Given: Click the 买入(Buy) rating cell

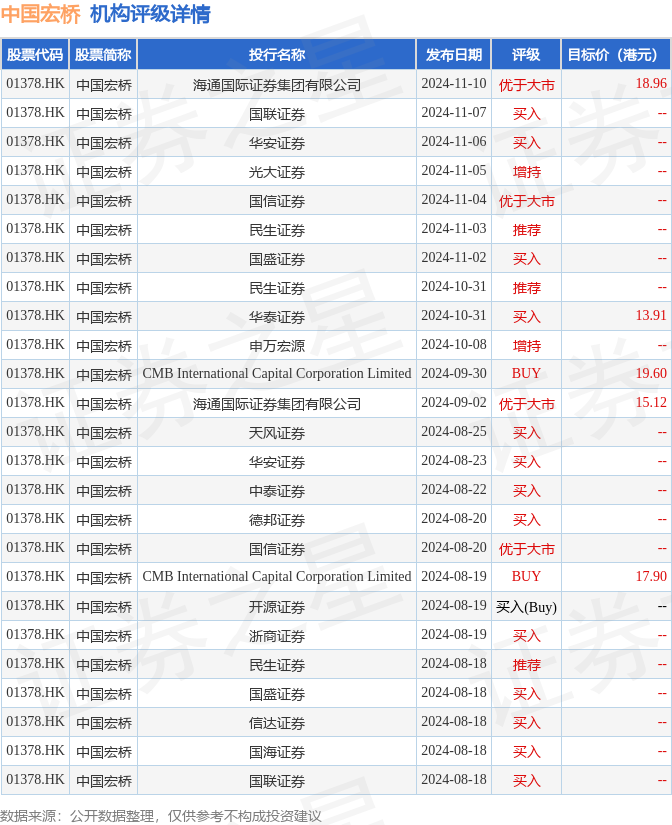Looking at the screenshot, I should 526,607.
